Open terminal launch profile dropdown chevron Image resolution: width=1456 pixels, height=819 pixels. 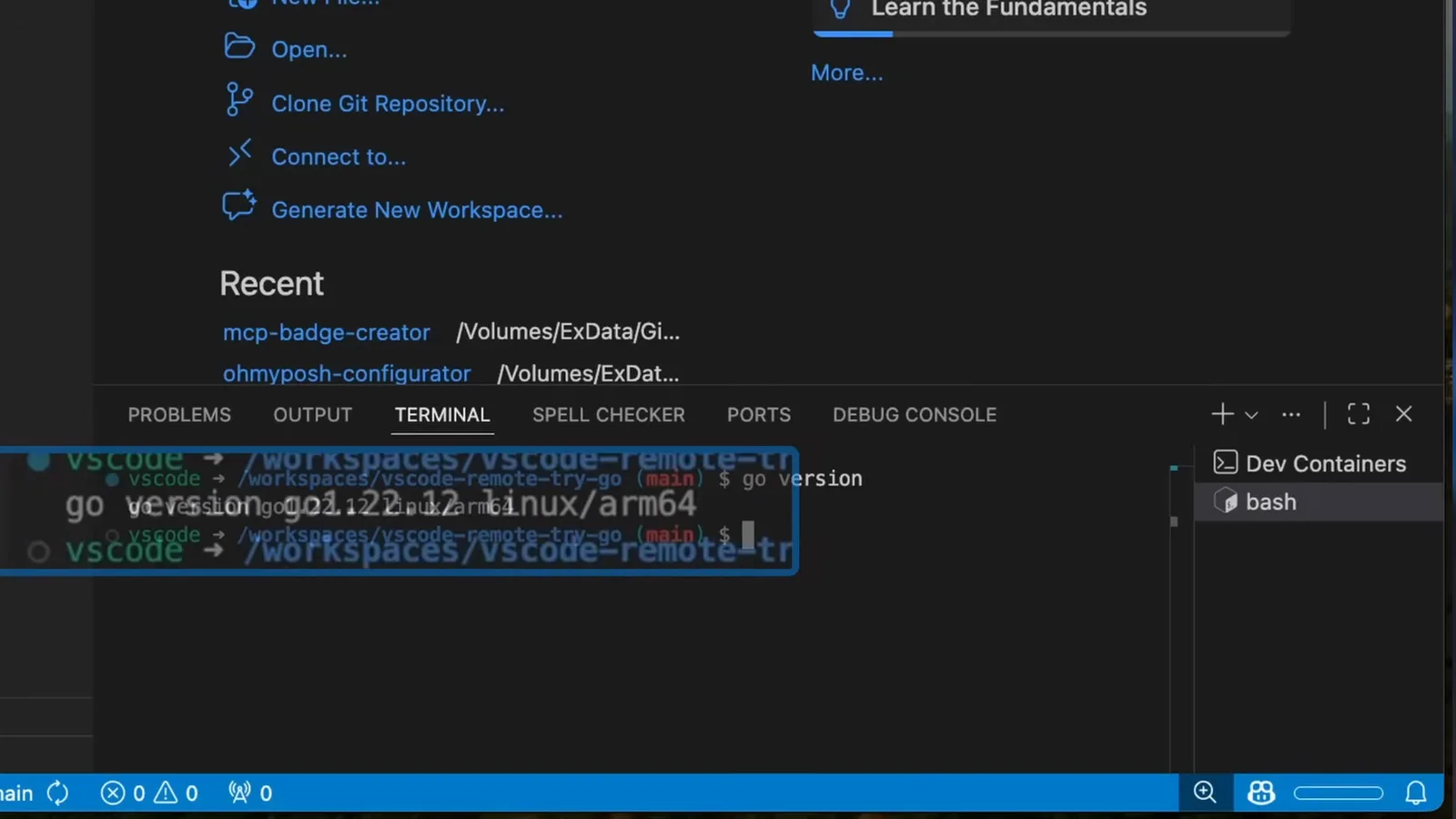[1251, 415]
